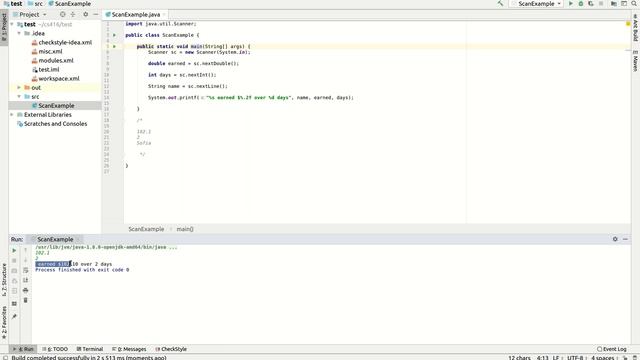
Task: Click the Restore Layout icon in the Run panel
Action: coord(14,304)
